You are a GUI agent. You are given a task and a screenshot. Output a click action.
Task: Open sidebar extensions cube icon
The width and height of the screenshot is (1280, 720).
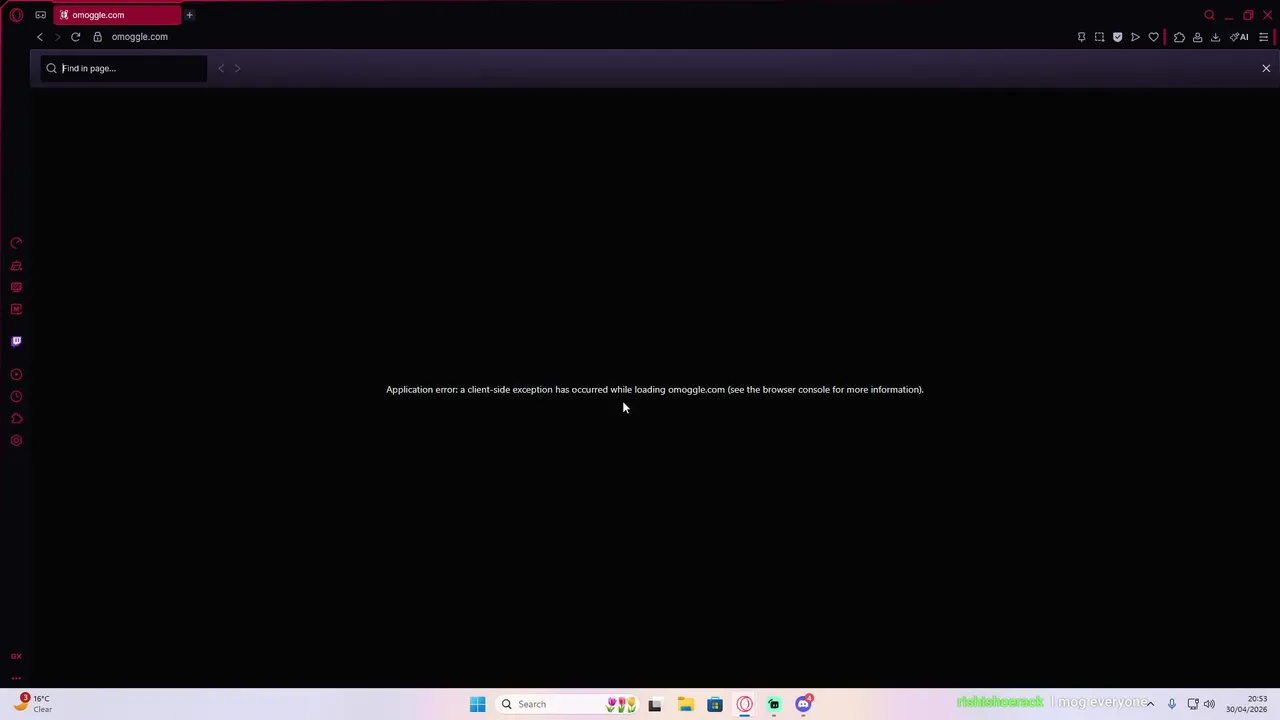(16, 418)
